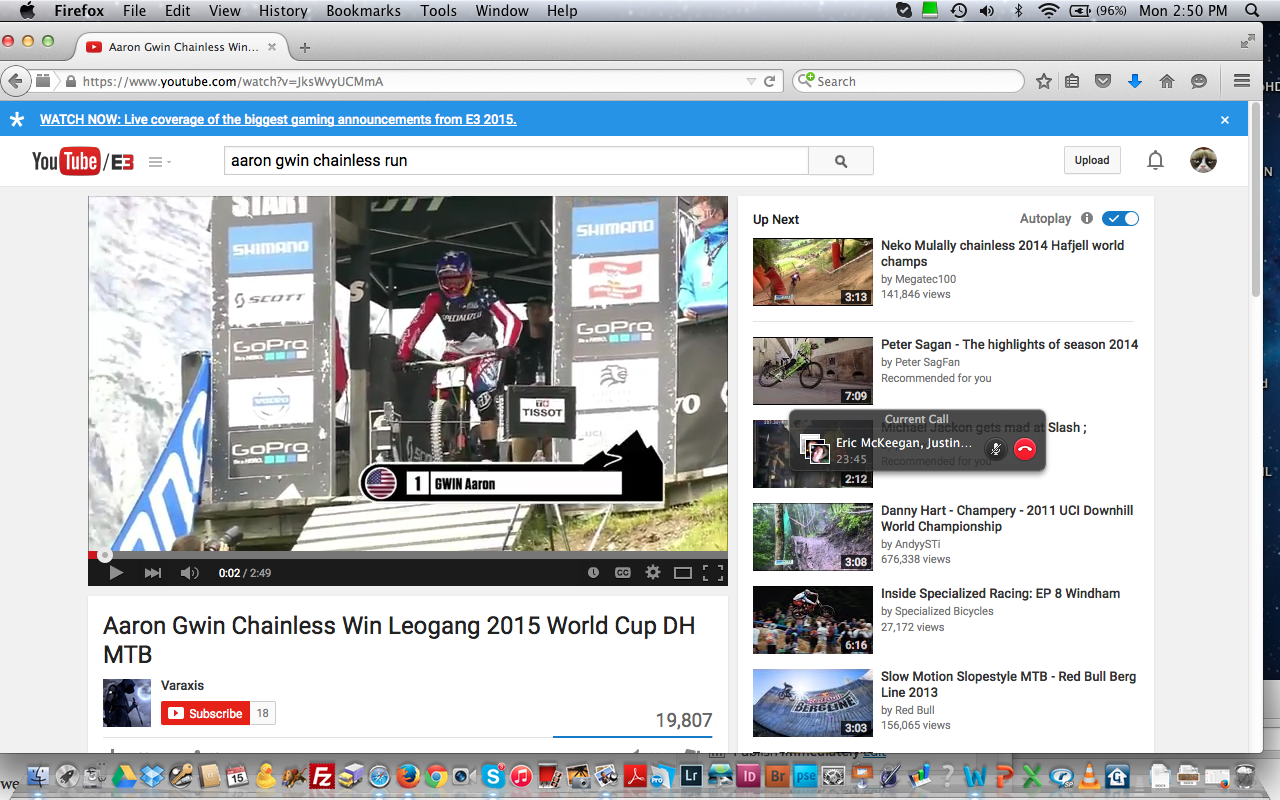Click the YouTube search box with query

[x=516, y=161]
